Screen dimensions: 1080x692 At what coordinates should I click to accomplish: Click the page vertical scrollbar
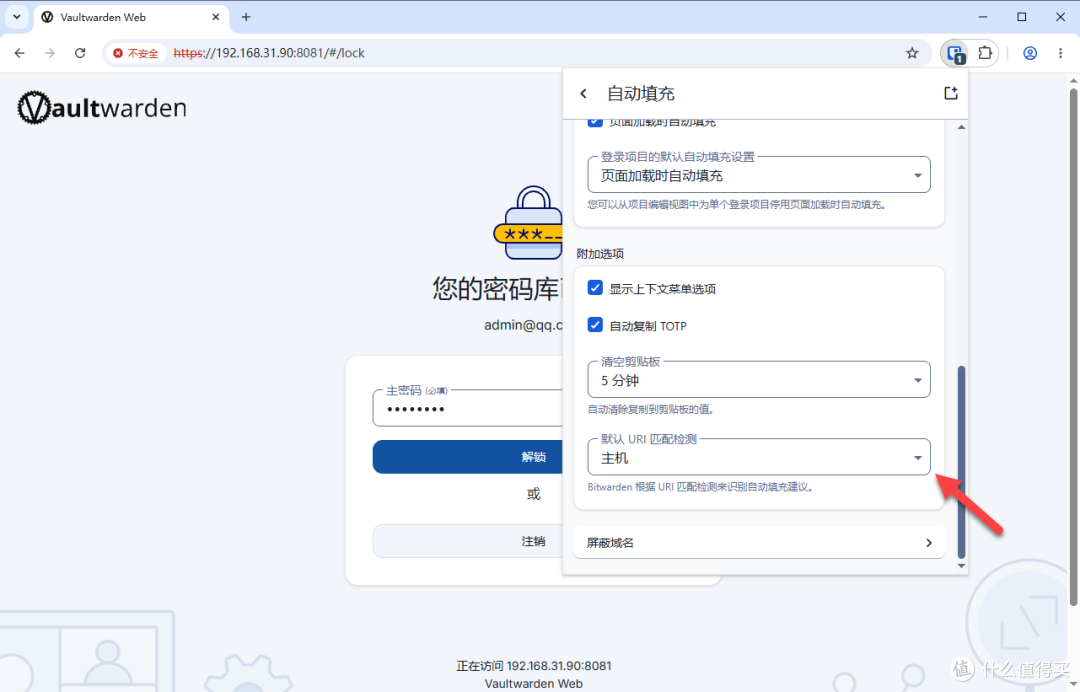(1073, 348)
